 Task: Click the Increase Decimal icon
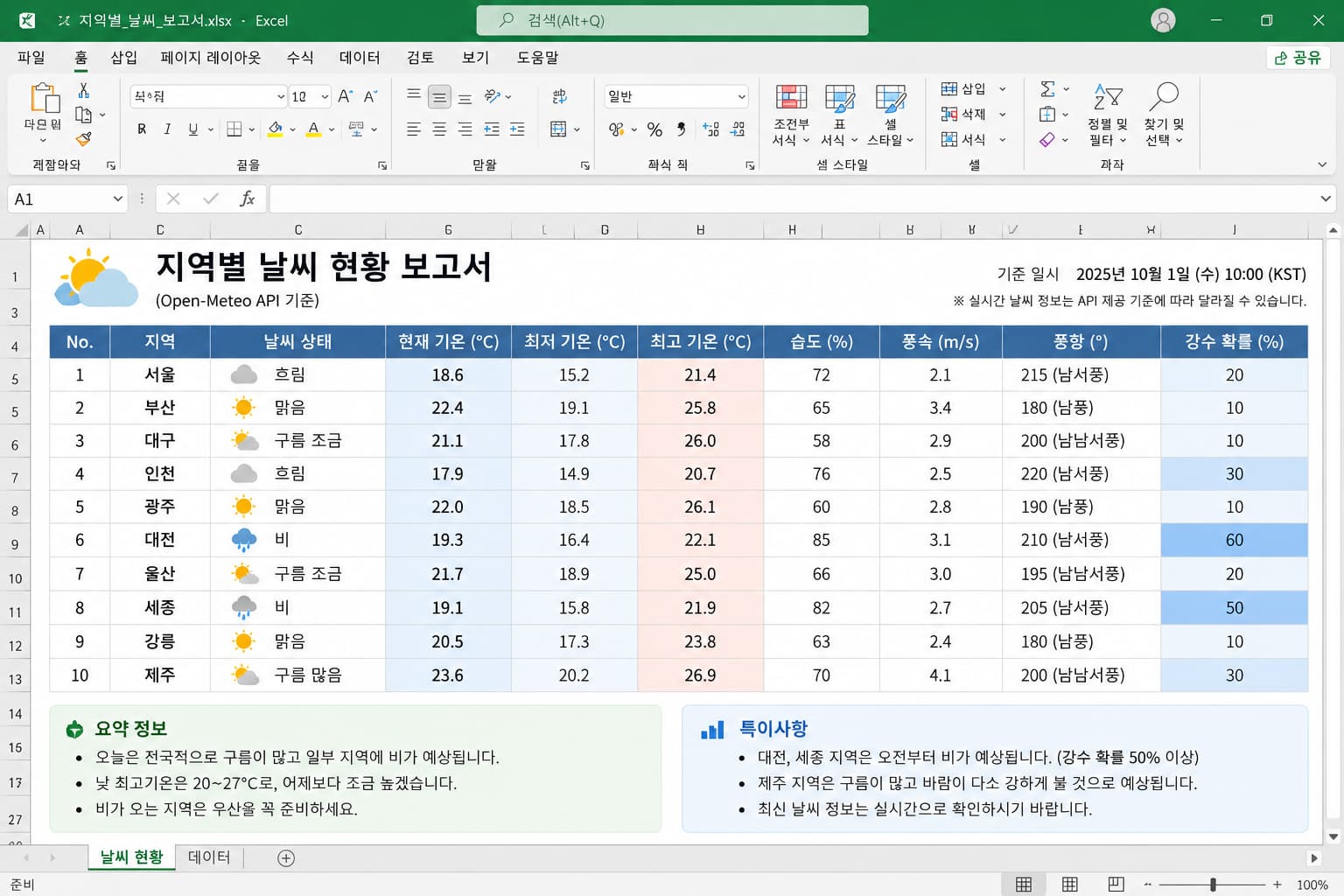(x=711, y=129)
